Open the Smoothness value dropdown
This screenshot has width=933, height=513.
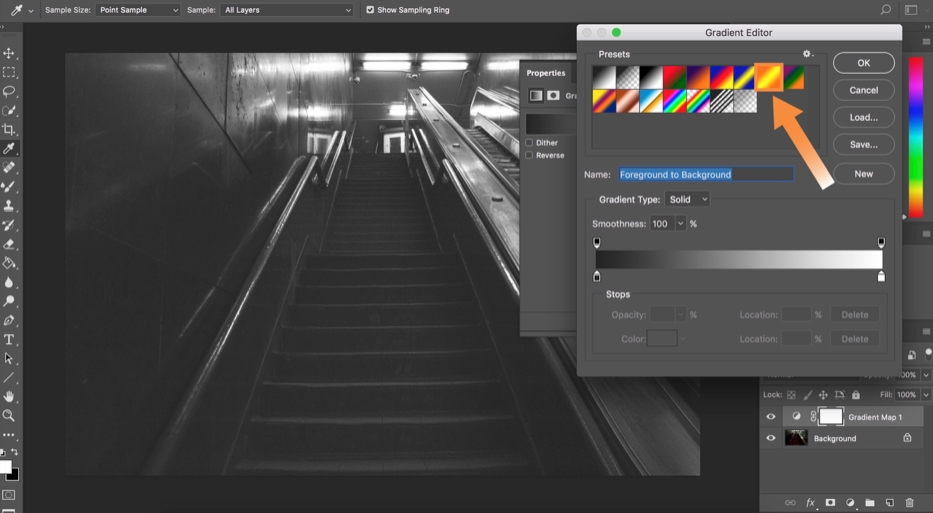(x=680, y=224)
